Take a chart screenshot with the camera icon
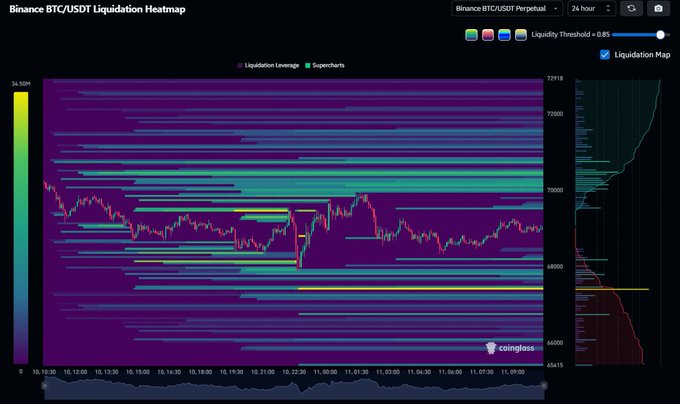 [x=658, y=9]
